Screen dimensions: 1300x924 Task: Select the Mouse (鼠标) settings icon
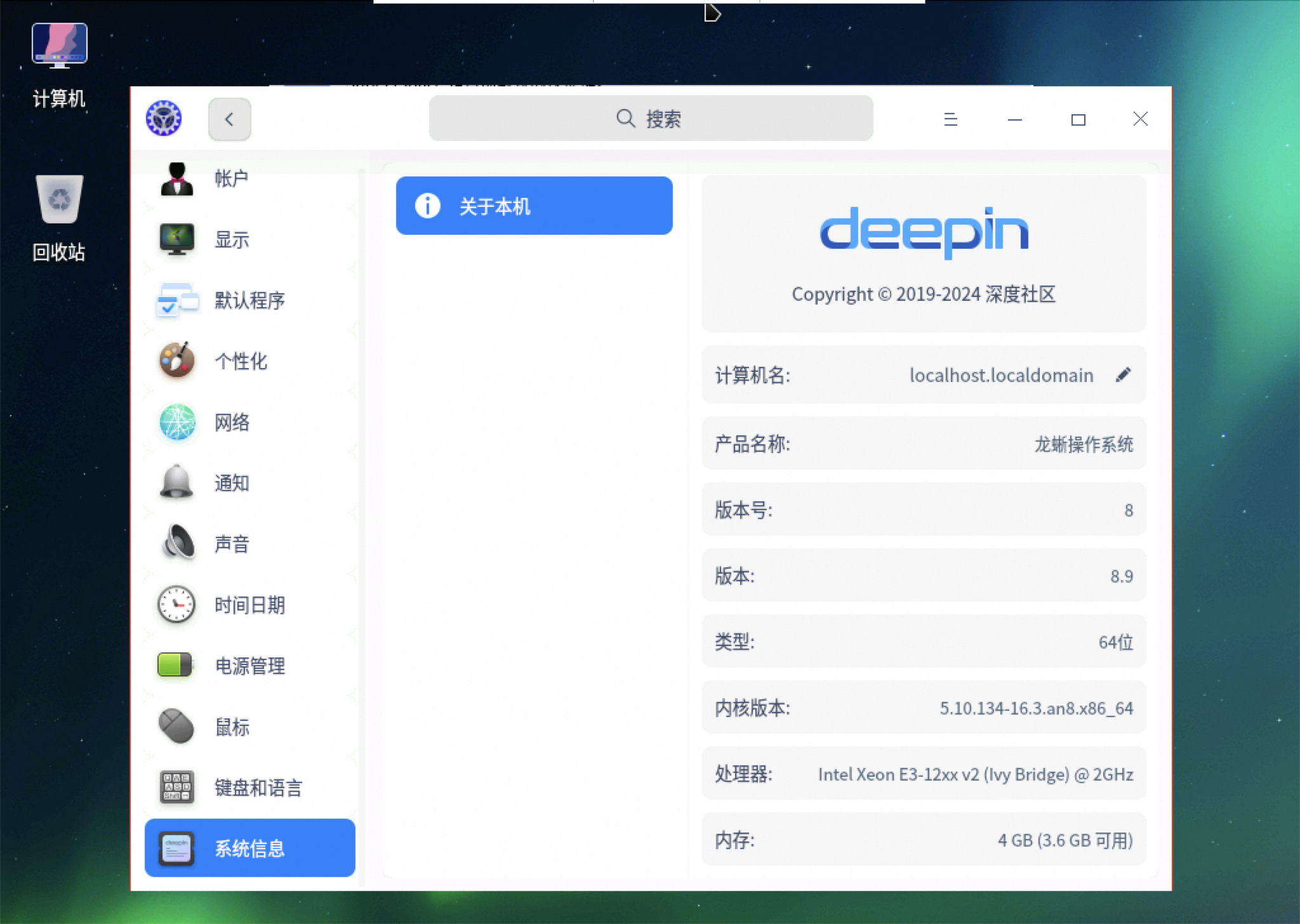[176, 726]
